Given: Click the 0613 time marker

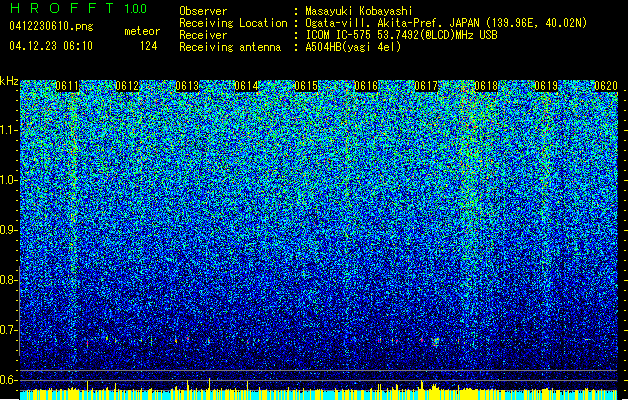Looking at the screenshot, I should (x=187, y=86).
